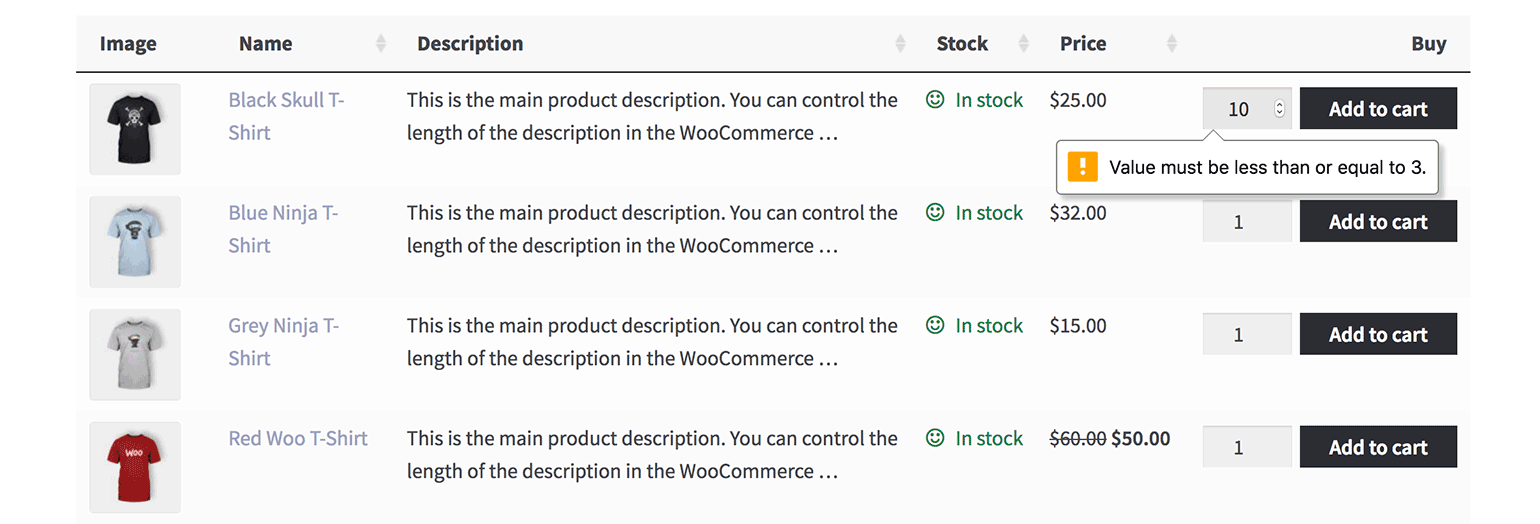The height and width of the screenshot is (524, 1540).
Task: Click the smiley stock icon for Black Skull T-Shirt
Action: (x=935, y=100)
